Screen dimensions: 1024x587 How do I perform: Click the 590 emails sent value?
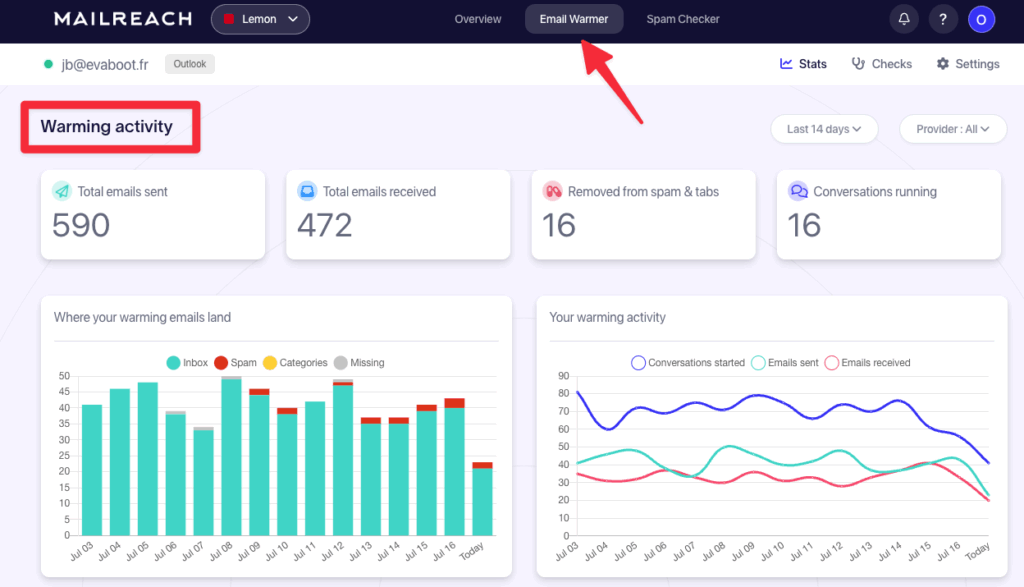(x=81, y=225)
